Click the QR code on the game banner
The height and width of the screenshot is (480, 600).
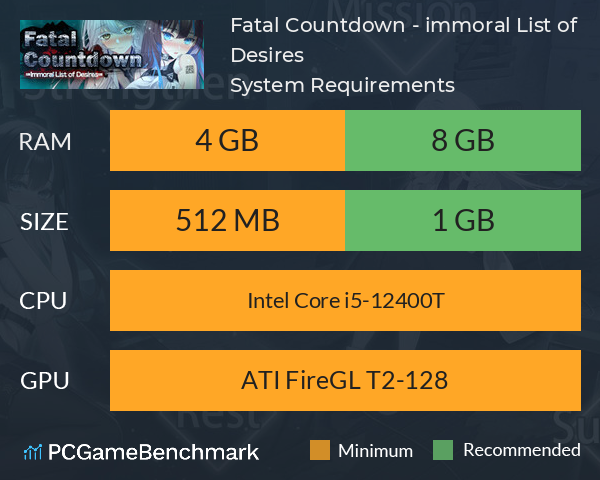pyautogui.click(x=190, y=69)
